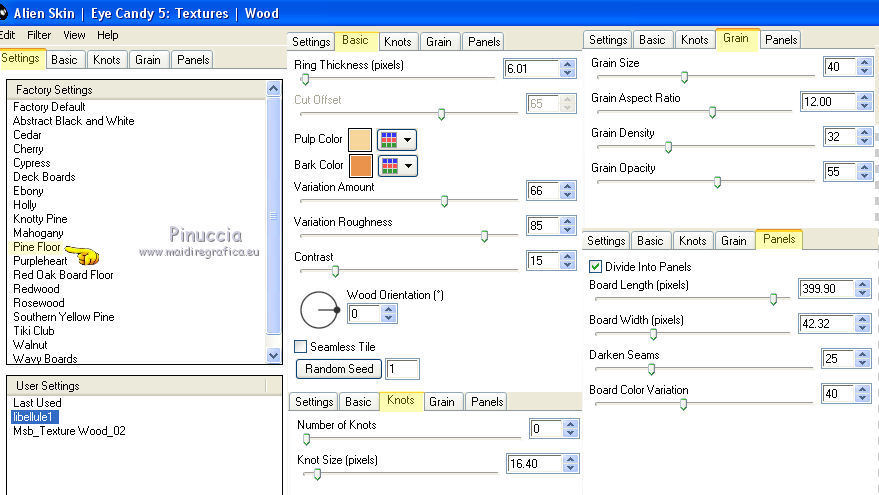
Task: Click the Grain Size stepper
Action: click(864, 67)
